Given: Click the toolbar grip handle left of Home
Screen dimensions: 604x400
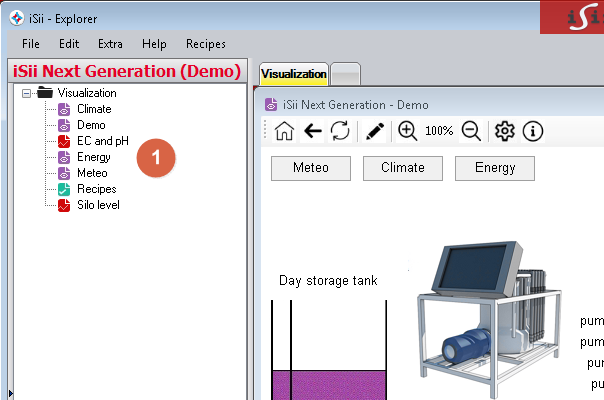Looking at the screenshot, I should [x=265, y=129].
